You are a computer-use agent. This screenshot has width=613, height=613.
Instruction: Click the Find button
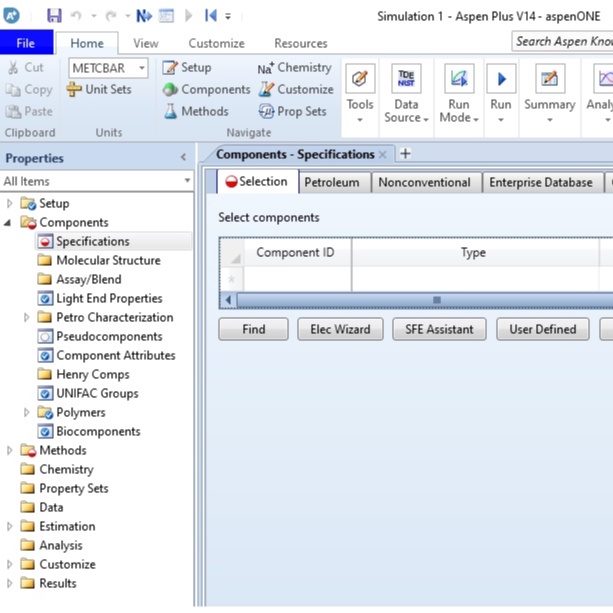tap(253, 329)
